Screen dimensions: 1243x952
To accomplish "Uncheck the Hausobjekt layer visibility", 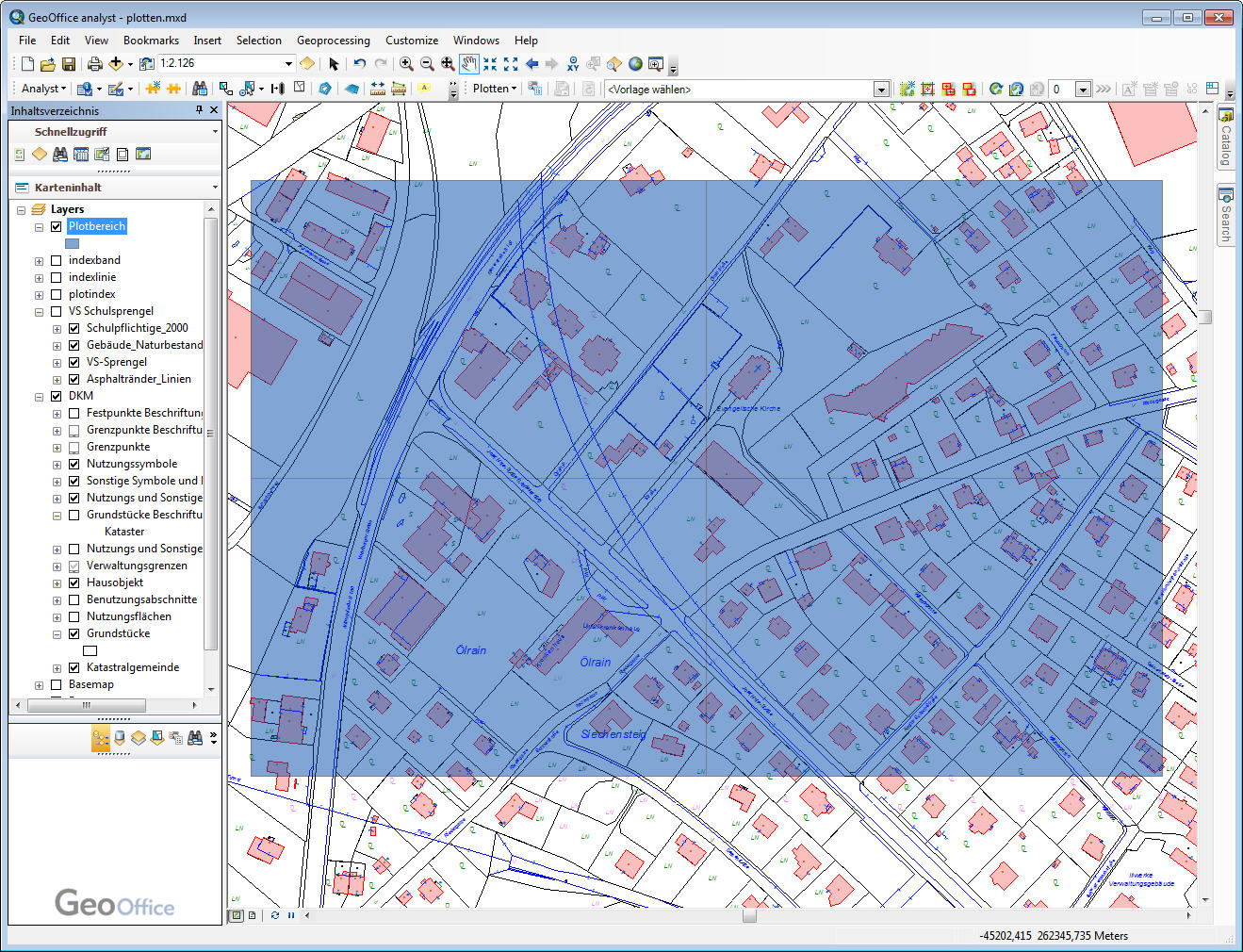I will pyautogui.click(x=74, y=583).
